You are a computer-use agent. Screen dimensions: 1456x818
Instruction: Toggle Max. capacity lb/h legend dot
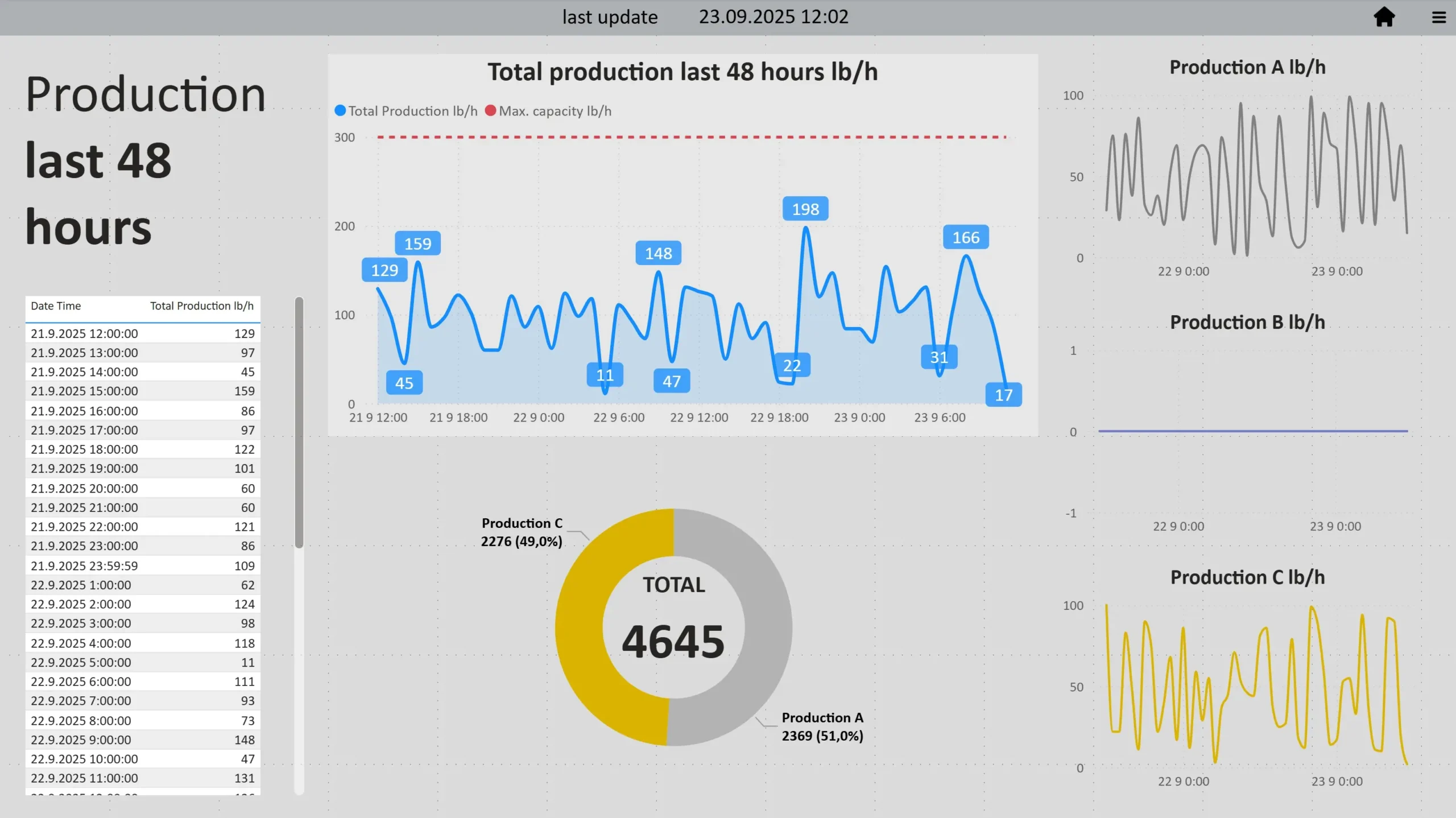(490, 110)
